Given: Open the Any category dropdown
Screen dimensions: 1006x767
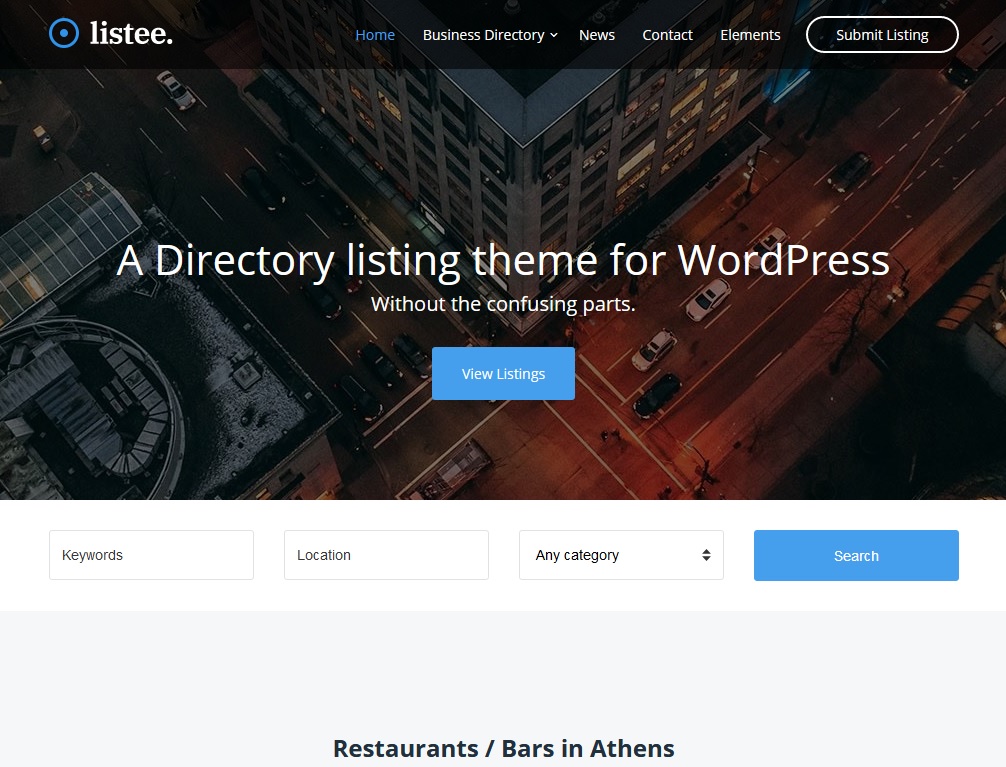Looking at the screenshot, I should (x=621, y=555).
